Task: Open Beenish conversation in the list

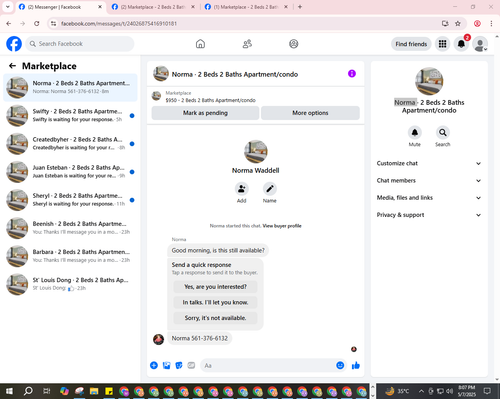Action: 70,228
